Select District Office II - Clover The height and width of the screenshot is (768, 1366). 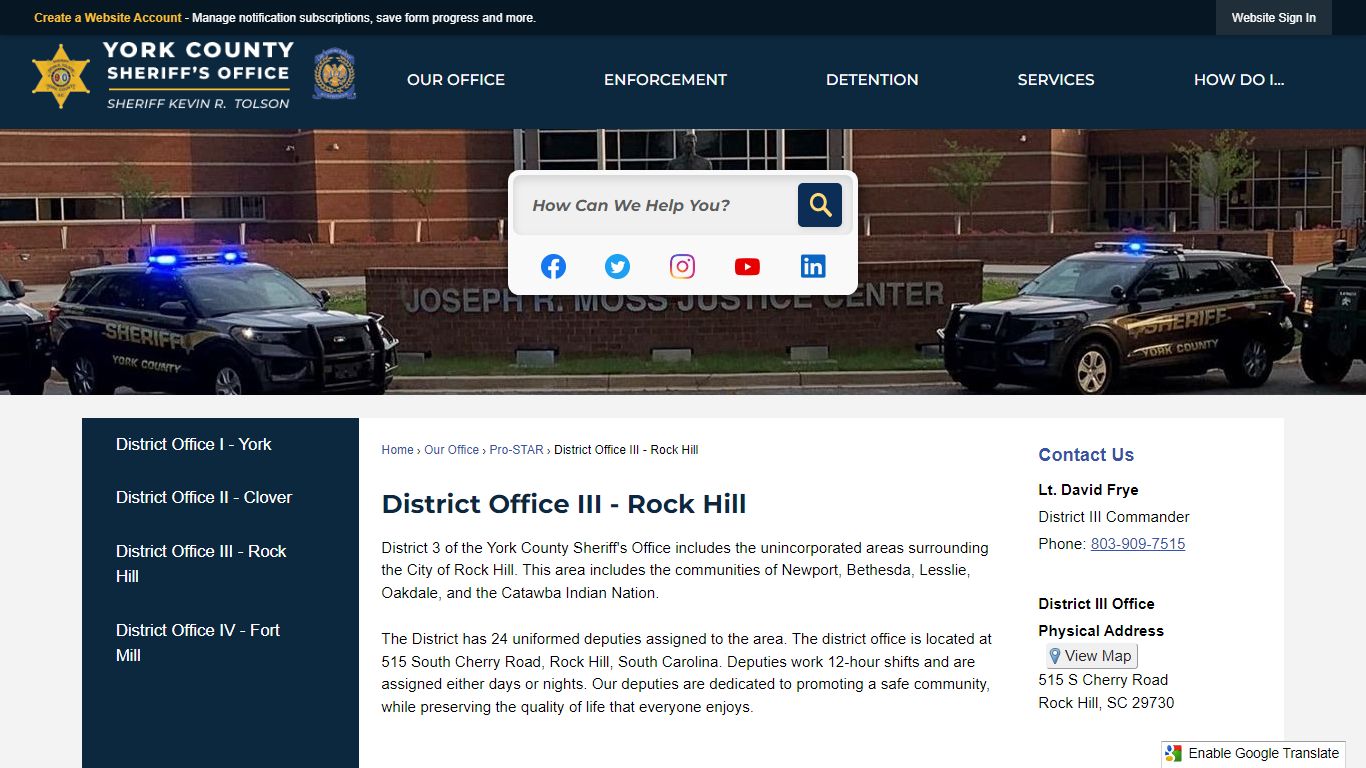click(x=204, y=497)
